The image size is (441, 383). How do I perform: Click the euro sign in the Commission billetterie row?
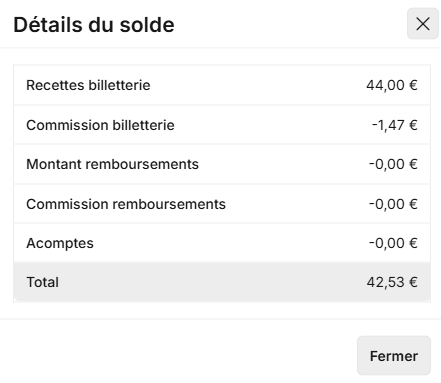point(413,125)
